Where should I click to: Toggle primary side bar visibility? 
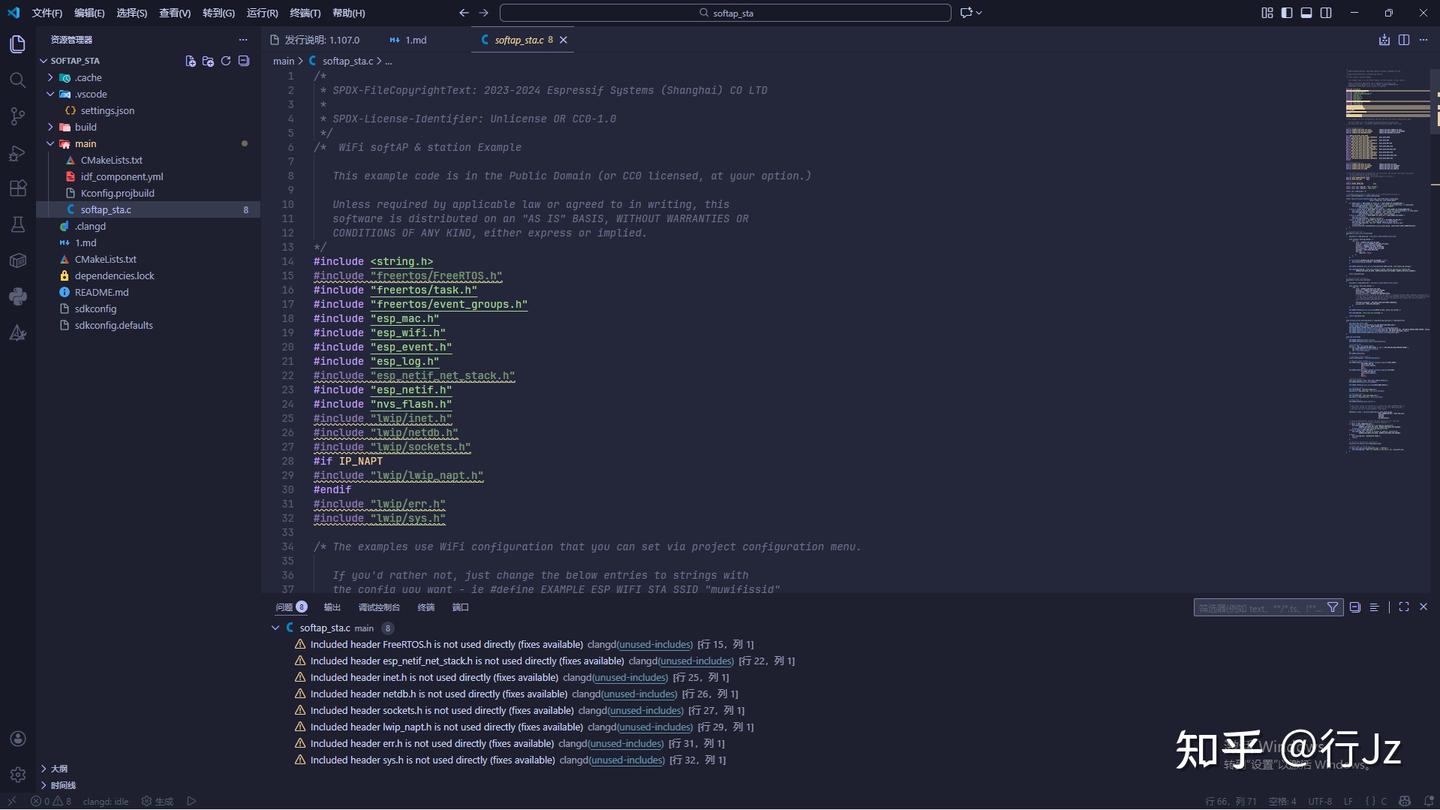1287,13
